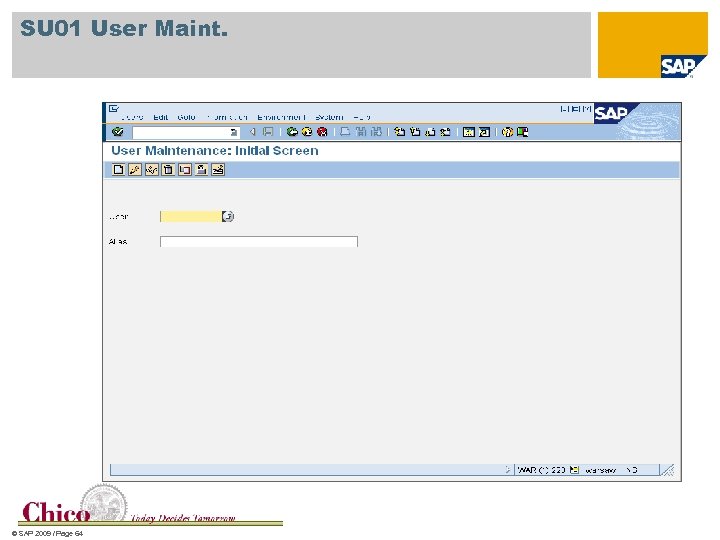Screen dimensions: 720x540
Task: Click the Create New Session icon
Action: click(x=468, y=132)
